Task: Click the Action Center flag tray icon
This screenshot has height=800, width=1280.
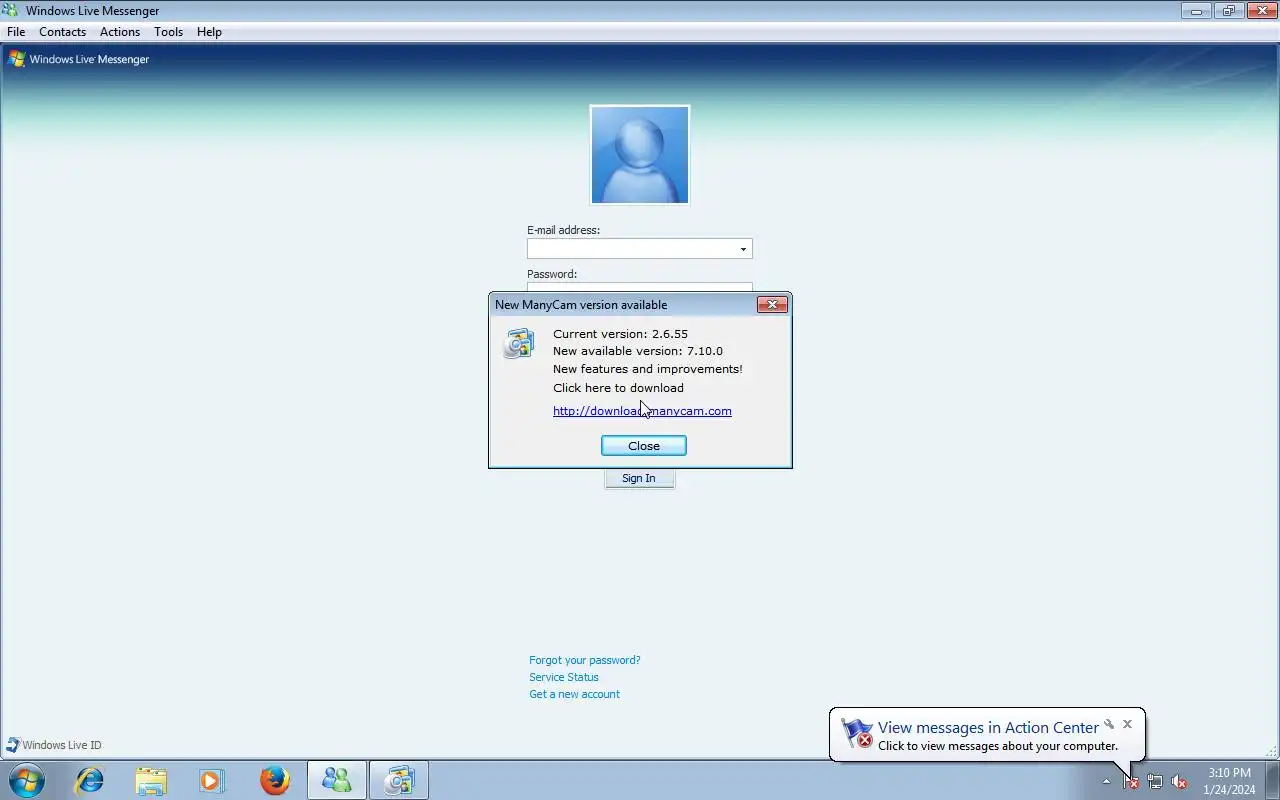Action: (1131, 781)
